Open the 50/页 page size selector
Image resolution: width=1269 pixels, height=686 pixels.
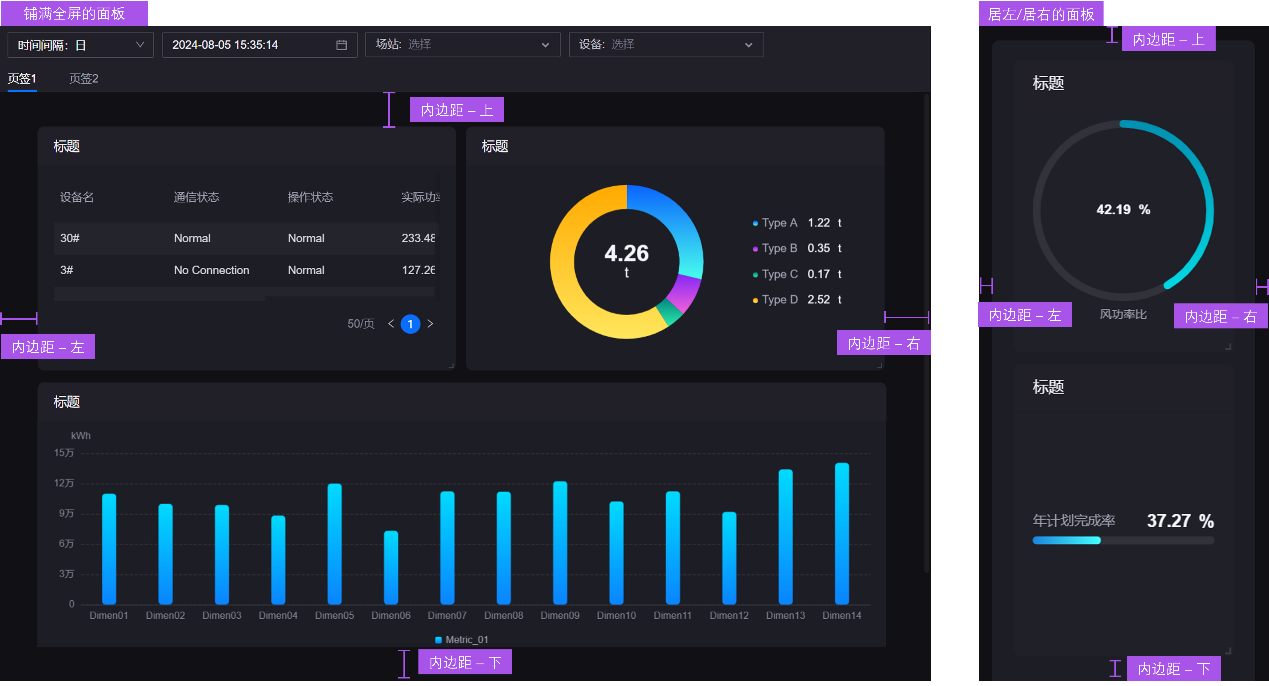tap(360, 324)
